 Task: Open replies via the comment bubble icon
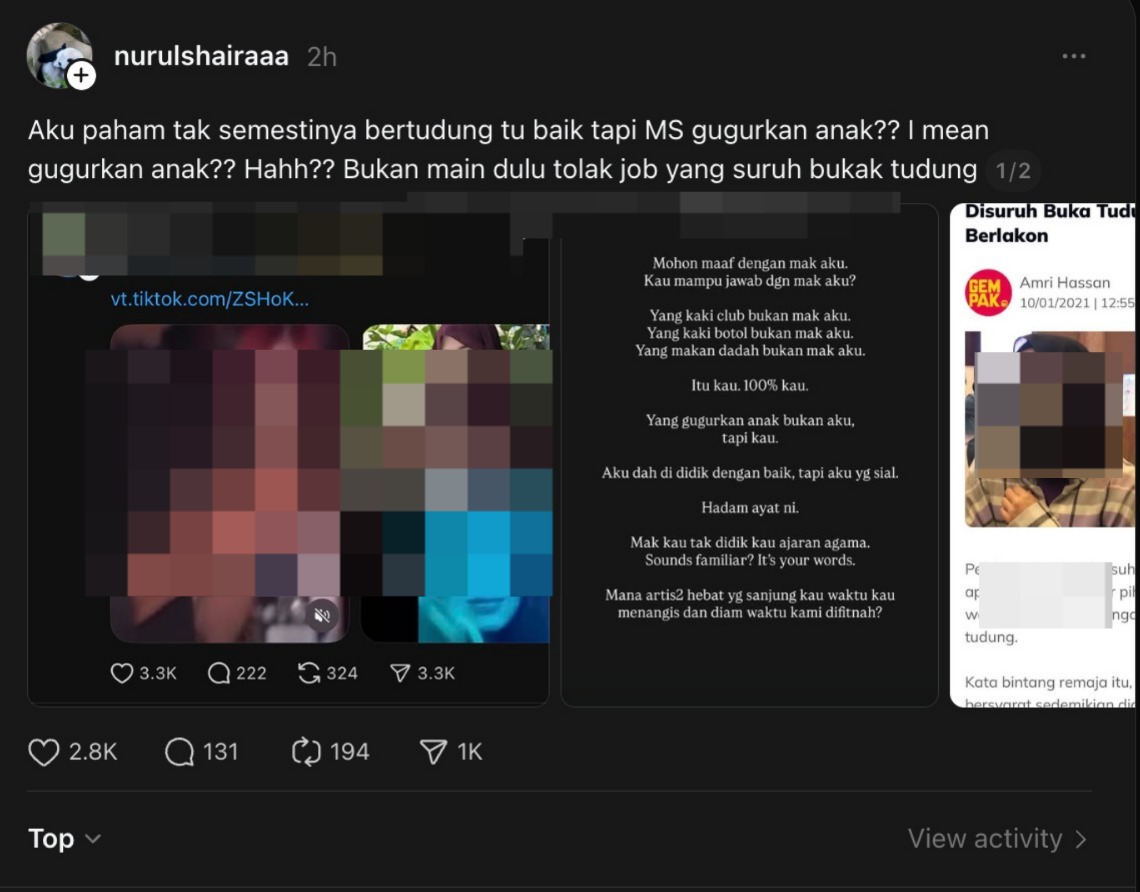179,752
